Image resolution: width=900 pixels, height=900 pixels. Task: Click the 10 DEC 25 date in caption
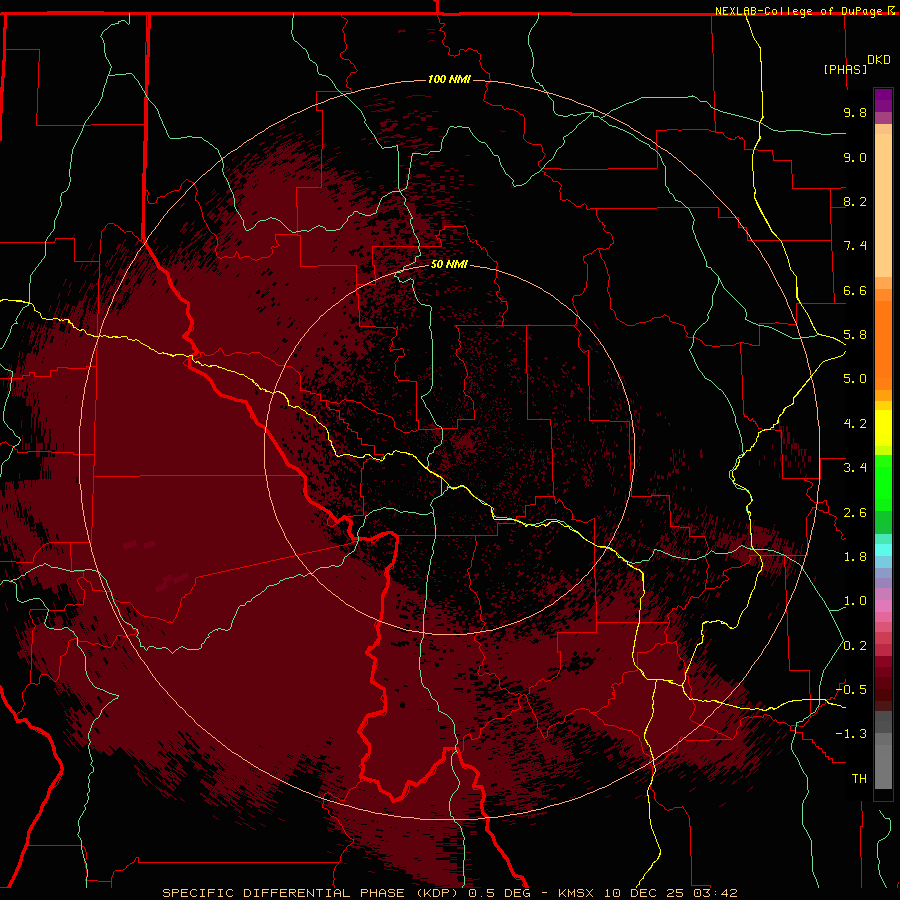pyautogui.click(x=643, y=893)
